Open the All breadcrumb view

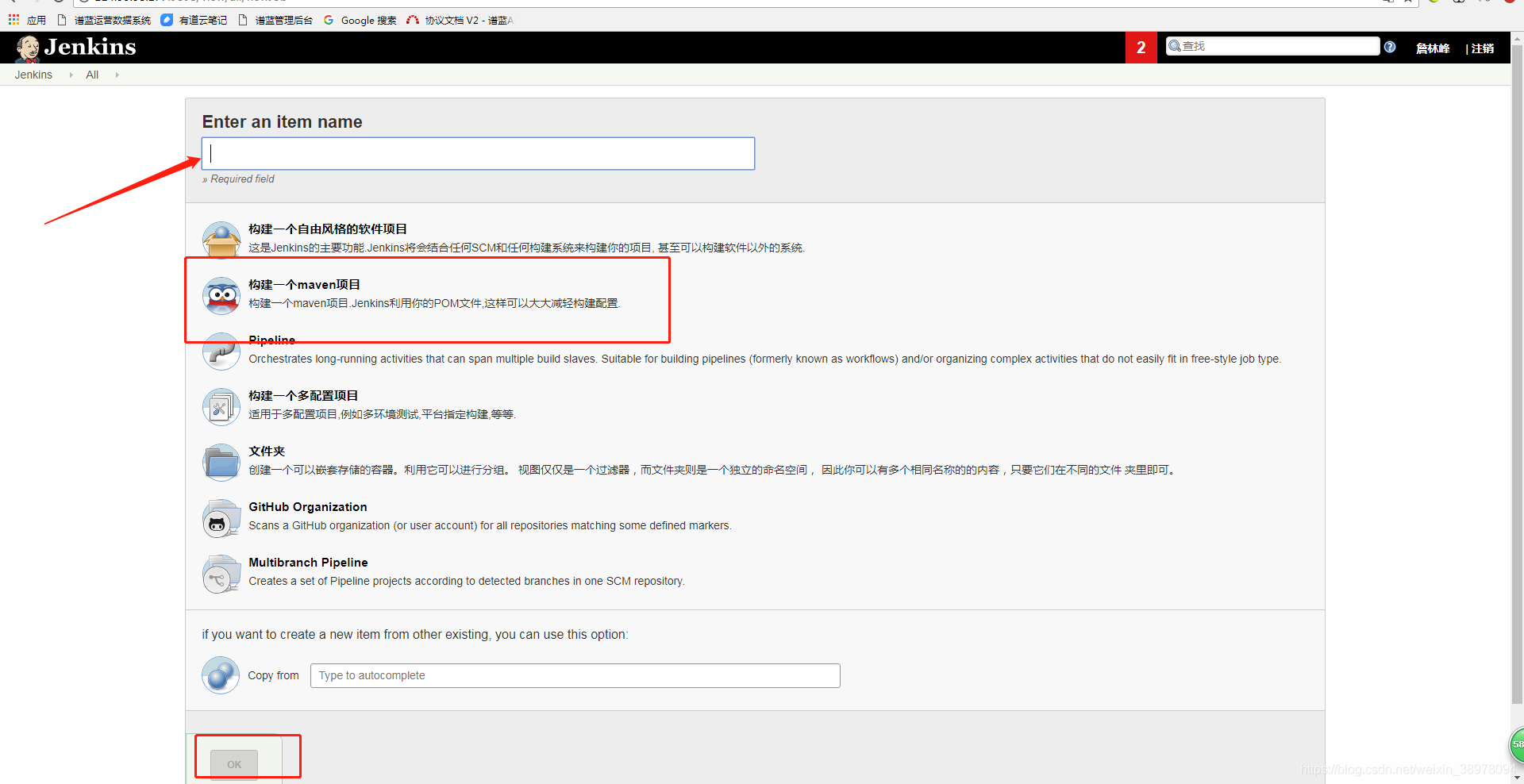[92, 75]
